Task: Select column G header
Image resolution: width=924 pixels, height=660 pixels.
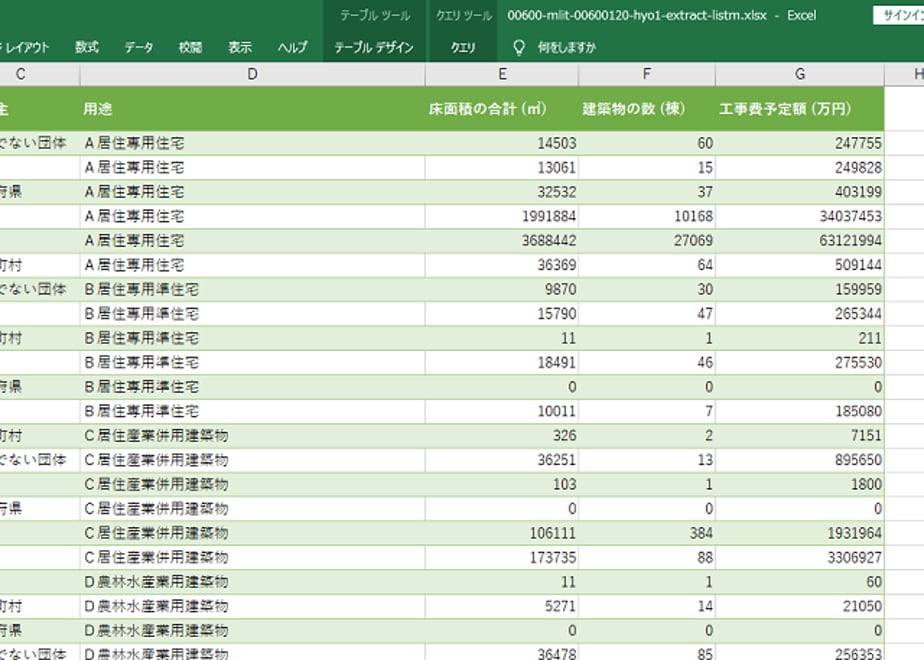Action: 800,74
